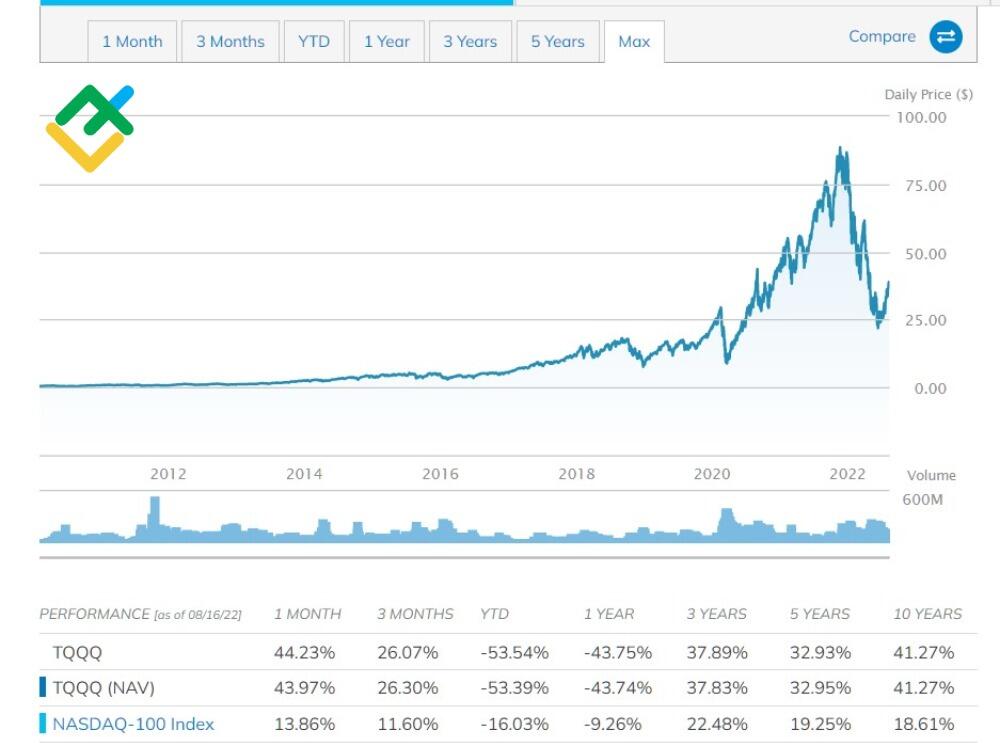Click the dark blue TQQQ (NAV) color marker
This screenshot has width=1000, height=743.
43,687
